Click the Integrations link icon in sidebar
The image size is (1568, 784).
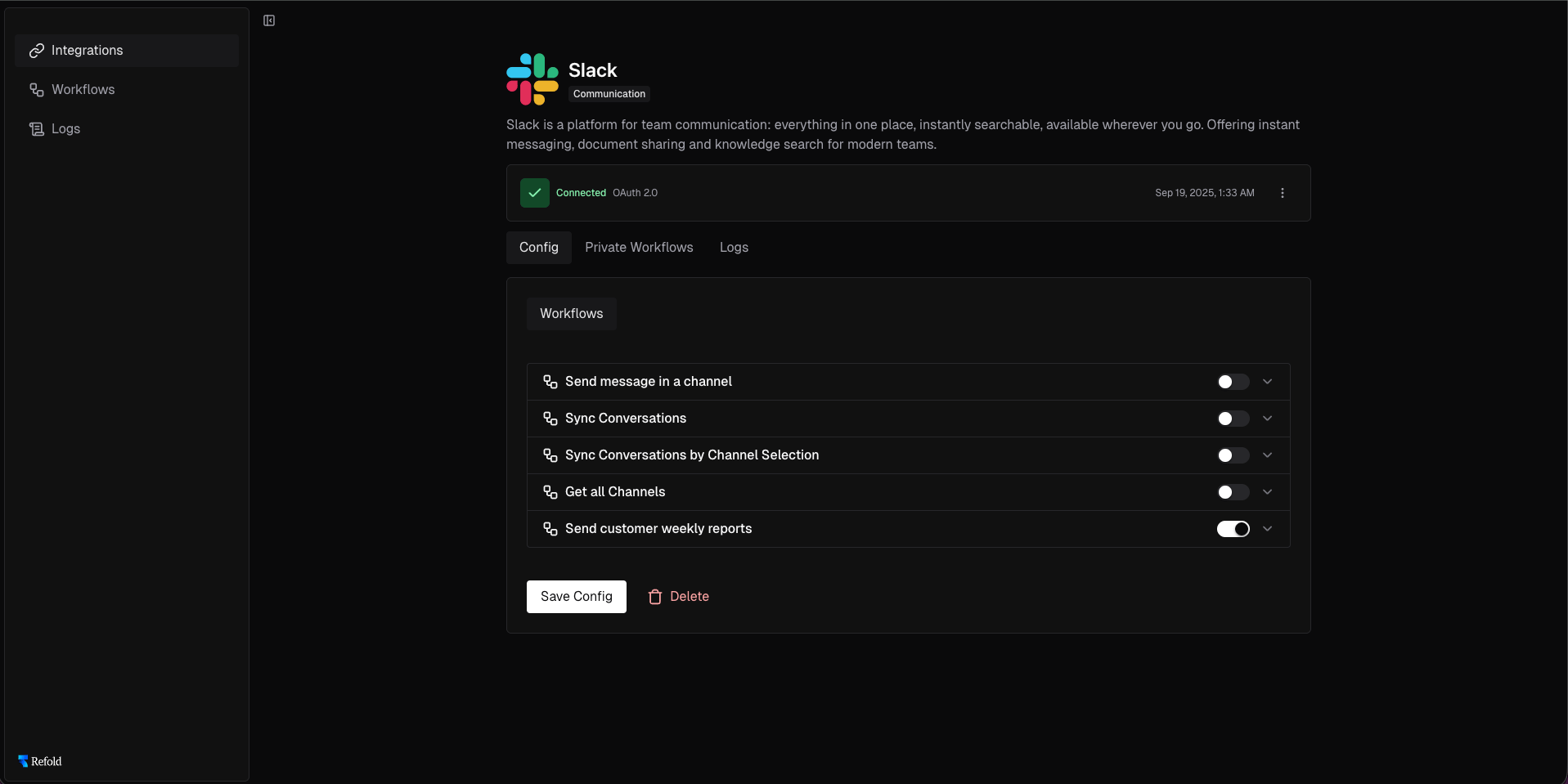tap(37, 51)
